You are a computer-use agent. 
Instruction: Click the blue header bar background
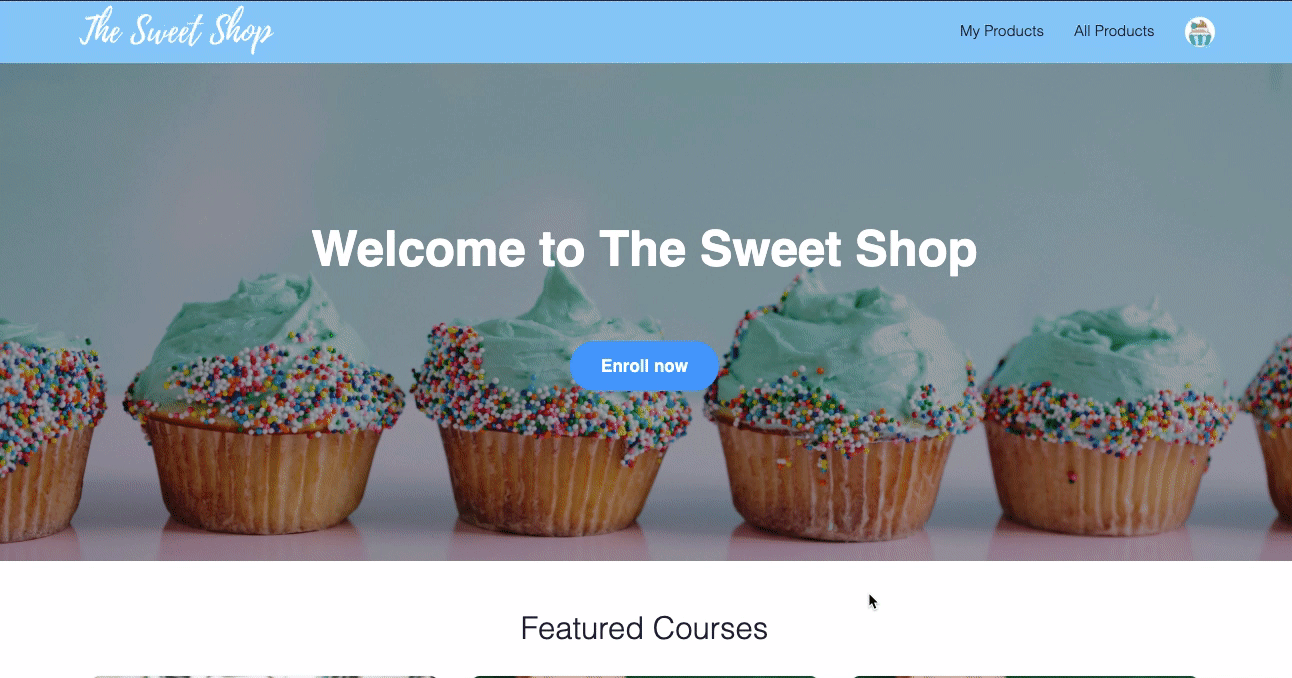(x=600, y=31)
